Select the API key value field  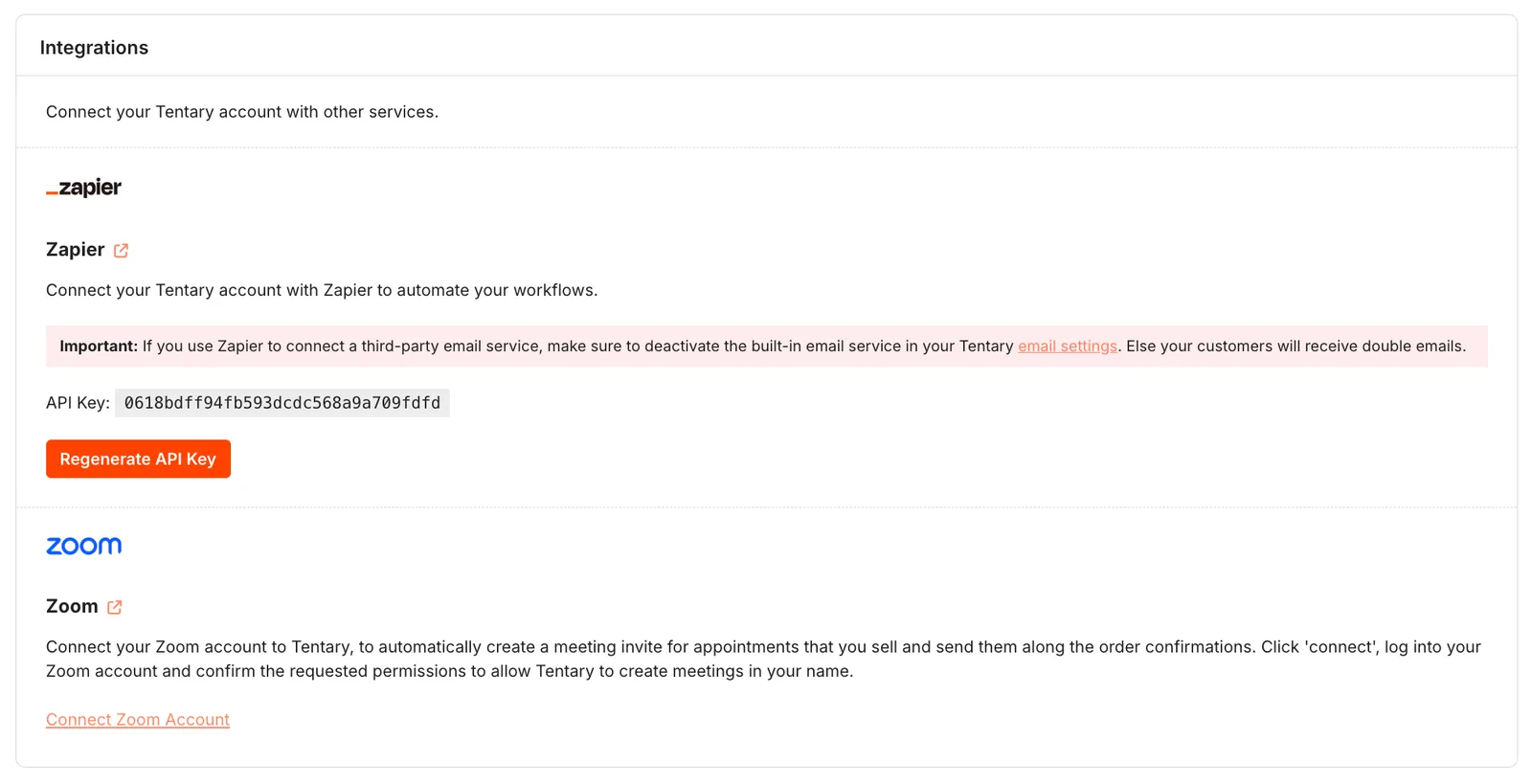[x=282, y=403]
